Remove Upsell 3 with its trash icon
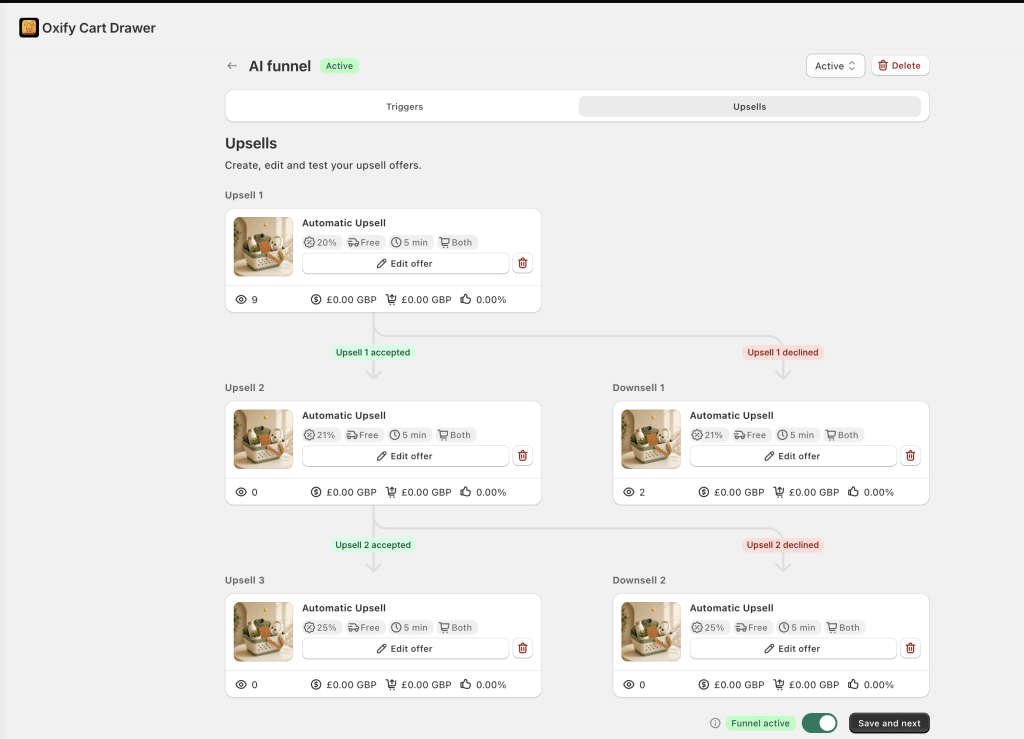Screen dimensions: 1024x739 [x=522, y=648]
